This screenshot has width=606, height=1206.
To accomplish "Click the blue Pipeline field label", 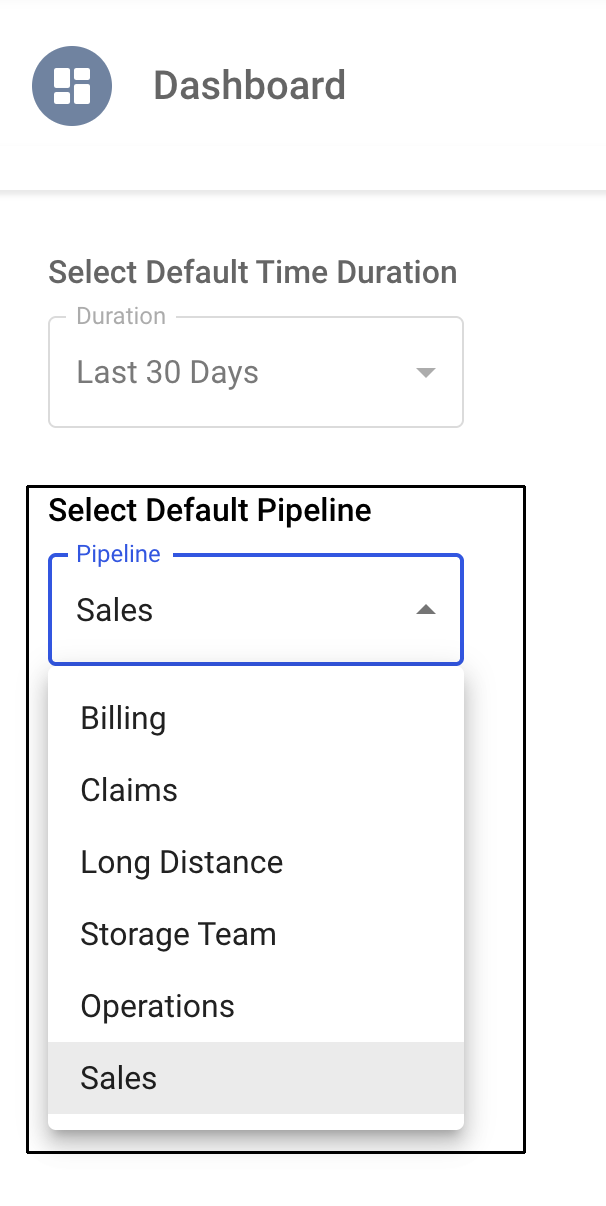I will (119, 554).
